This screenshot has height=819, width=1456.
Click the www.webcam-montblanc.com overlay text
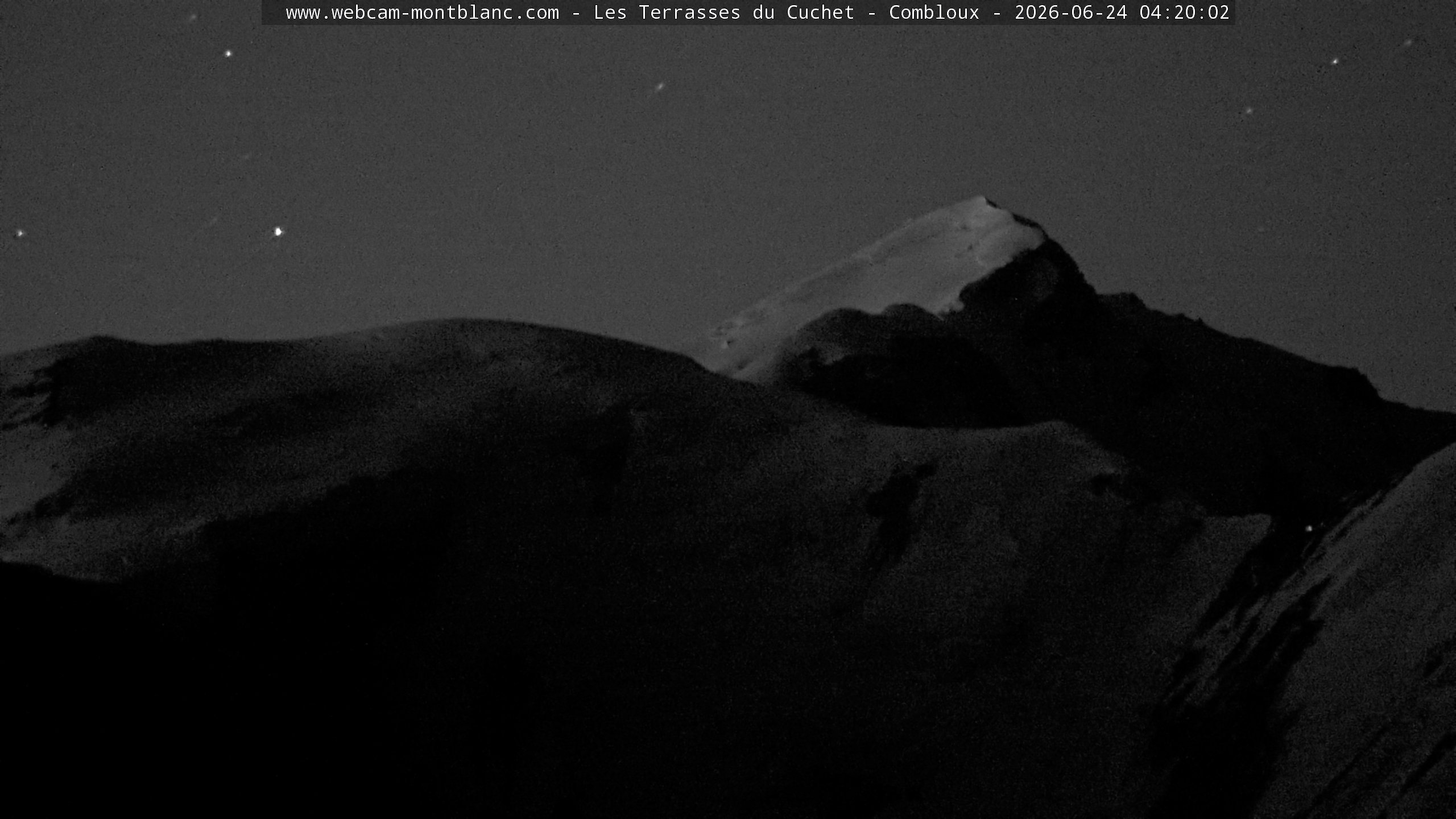(x=422, y=13)
